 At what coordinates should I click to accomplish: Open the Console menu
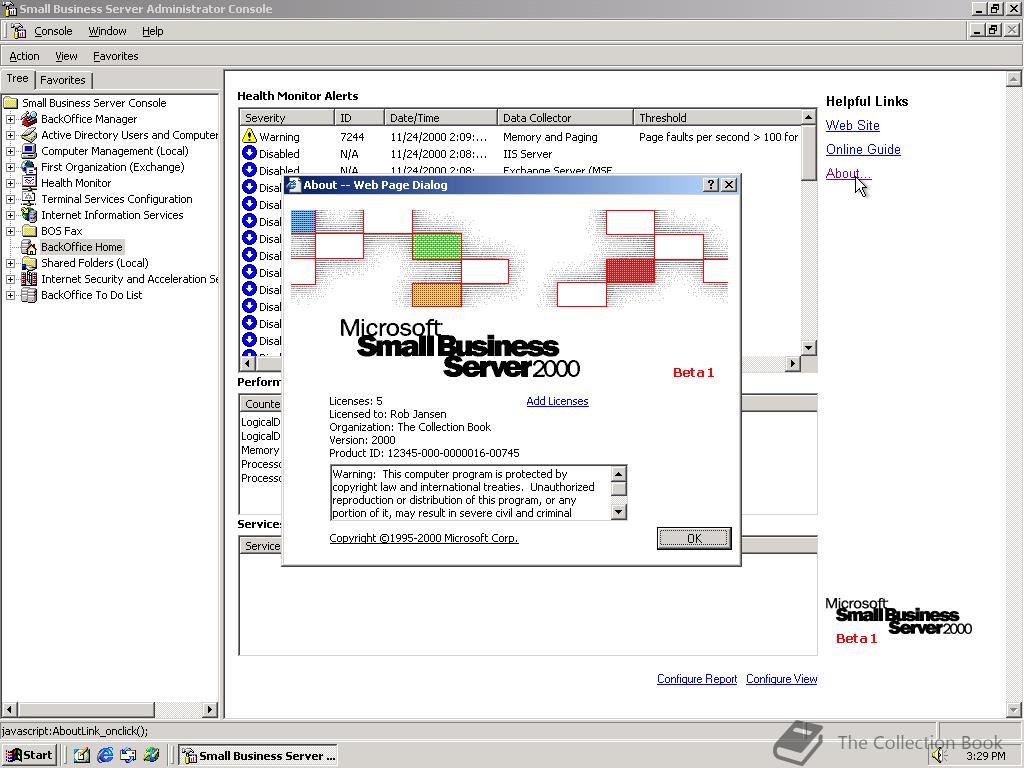(x=53, y=31)
